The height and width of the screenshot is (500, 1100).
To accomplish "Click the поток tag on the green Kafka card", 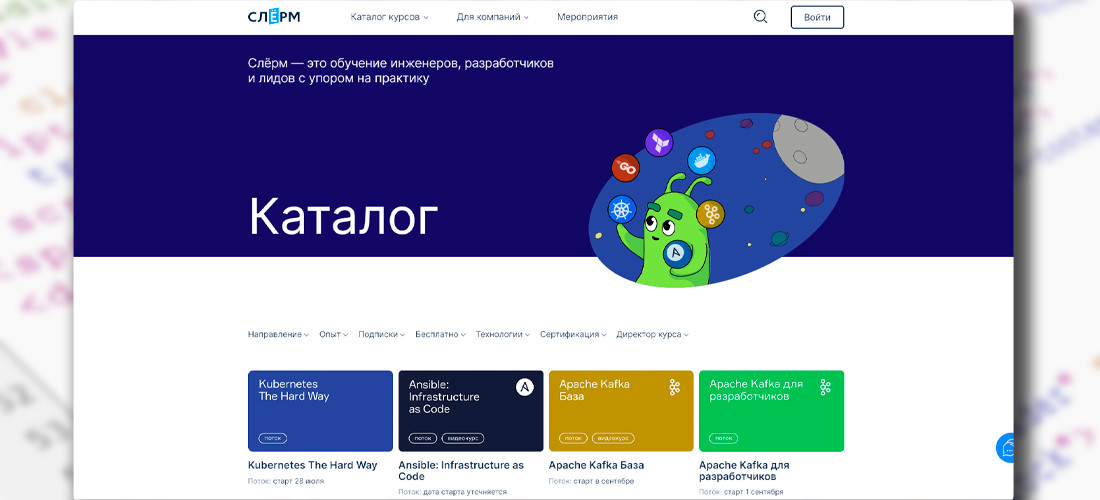I will tap(723, 438).
